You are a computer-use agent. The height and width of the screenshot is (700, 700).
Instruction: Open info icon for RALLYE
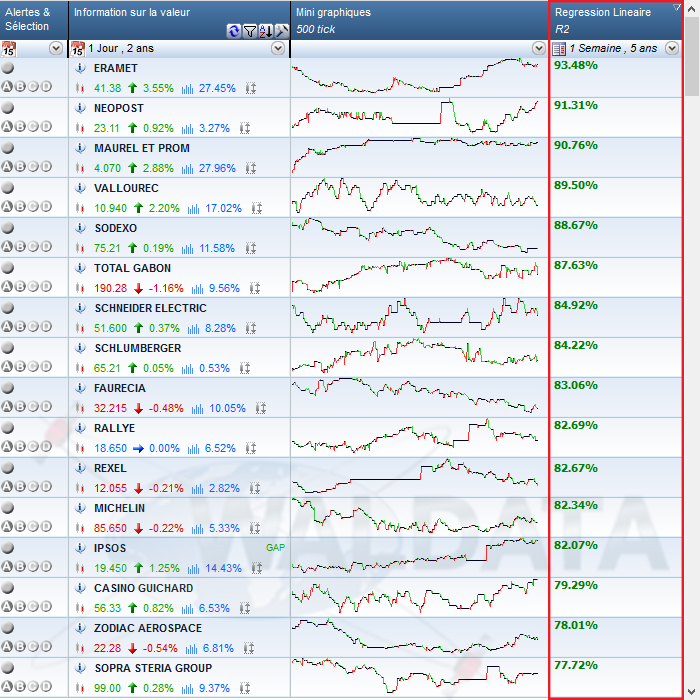tap(80, 428)
